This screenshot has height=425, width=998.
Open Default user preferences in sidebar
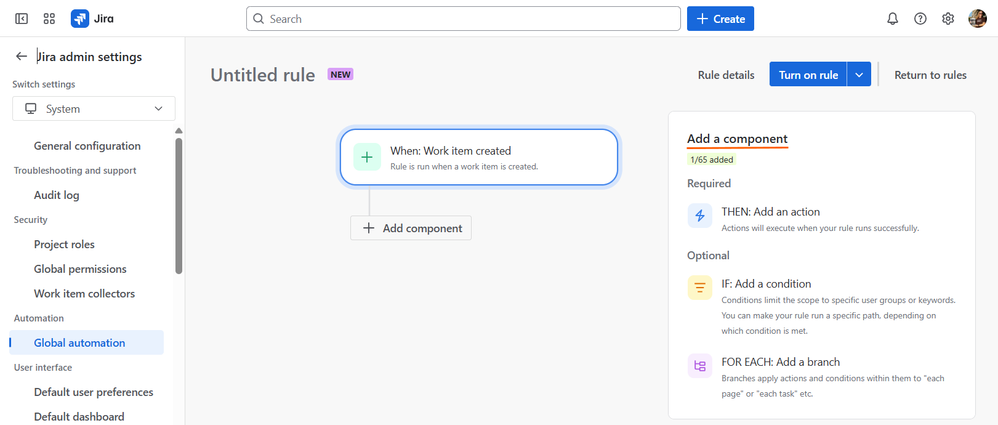[x=94, y=392]
